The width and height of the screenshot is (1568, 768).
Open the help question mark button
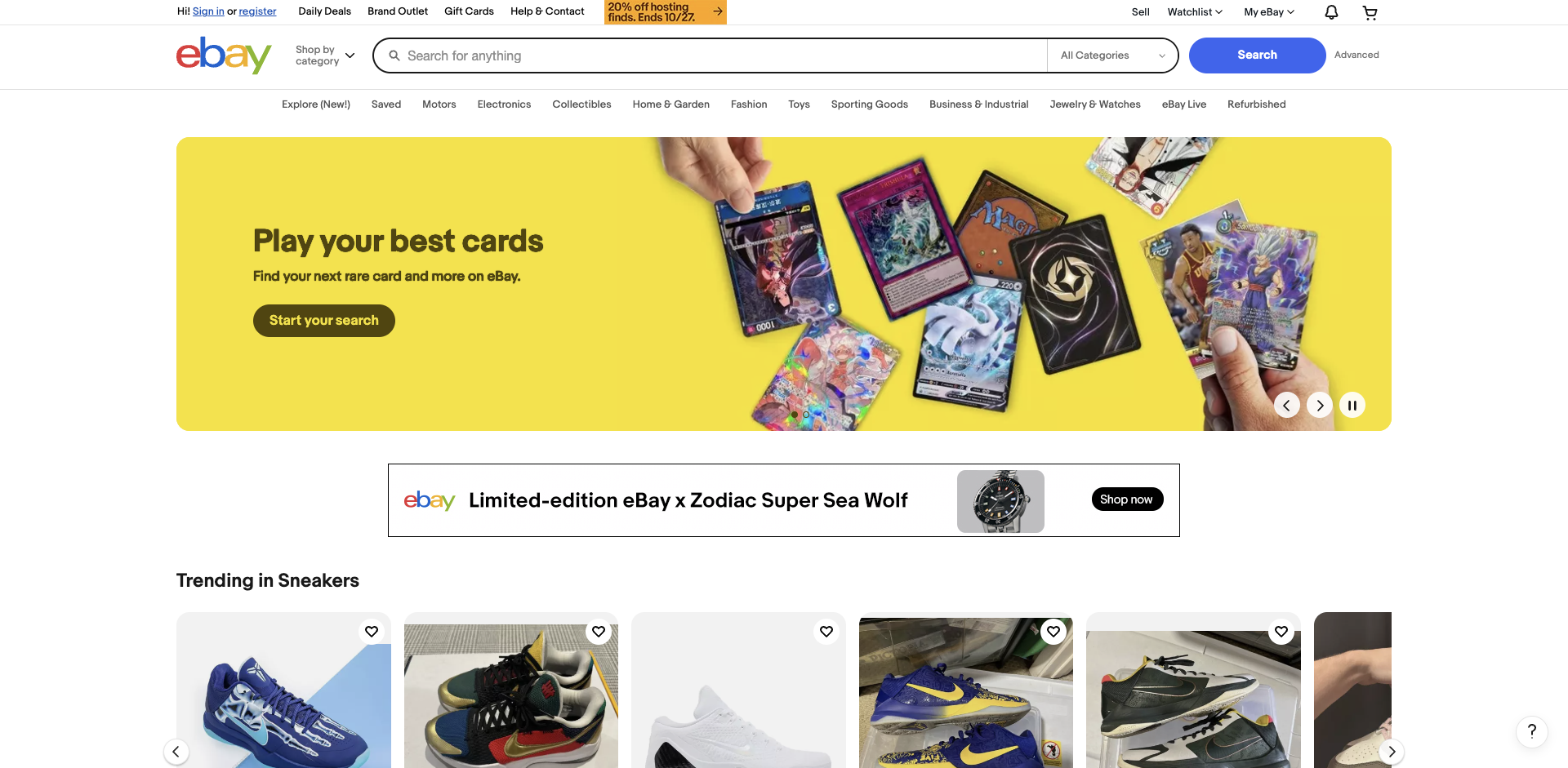pos(1532,731)
